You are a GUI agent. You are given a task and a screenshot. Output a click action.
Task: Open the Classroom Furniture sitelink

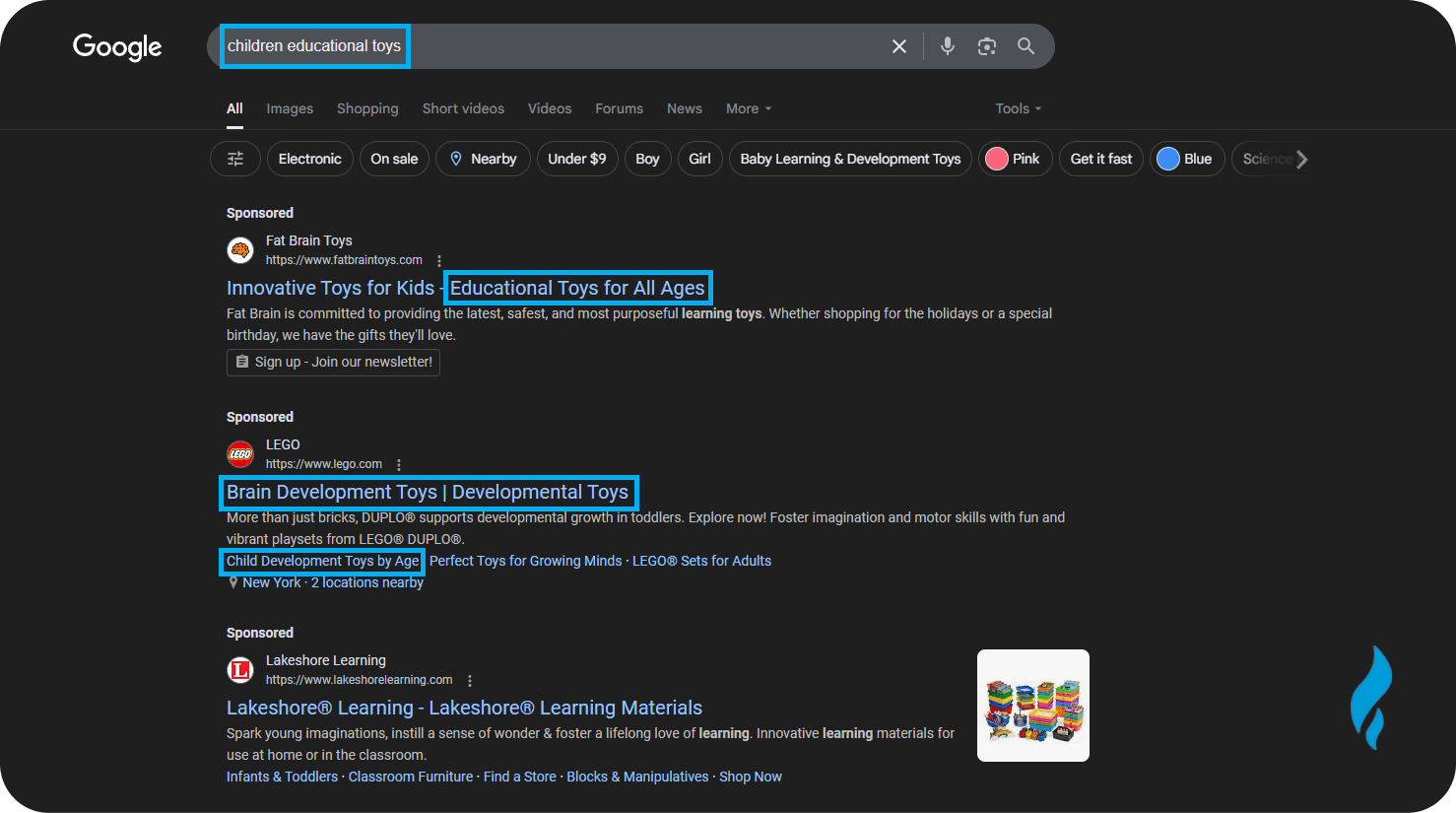(x=411, y=777)
